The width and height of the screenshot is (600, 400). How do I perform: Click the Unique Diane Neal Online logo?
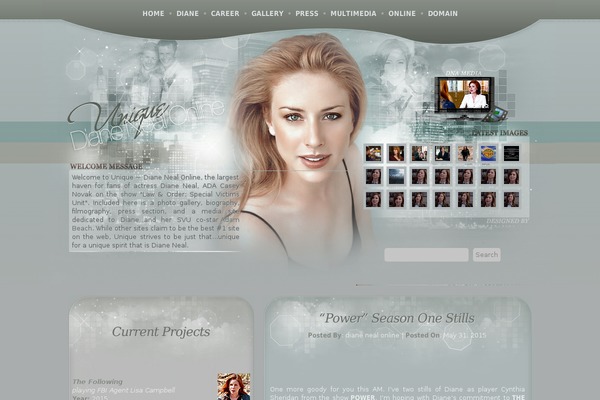click(x=145, y=124)
